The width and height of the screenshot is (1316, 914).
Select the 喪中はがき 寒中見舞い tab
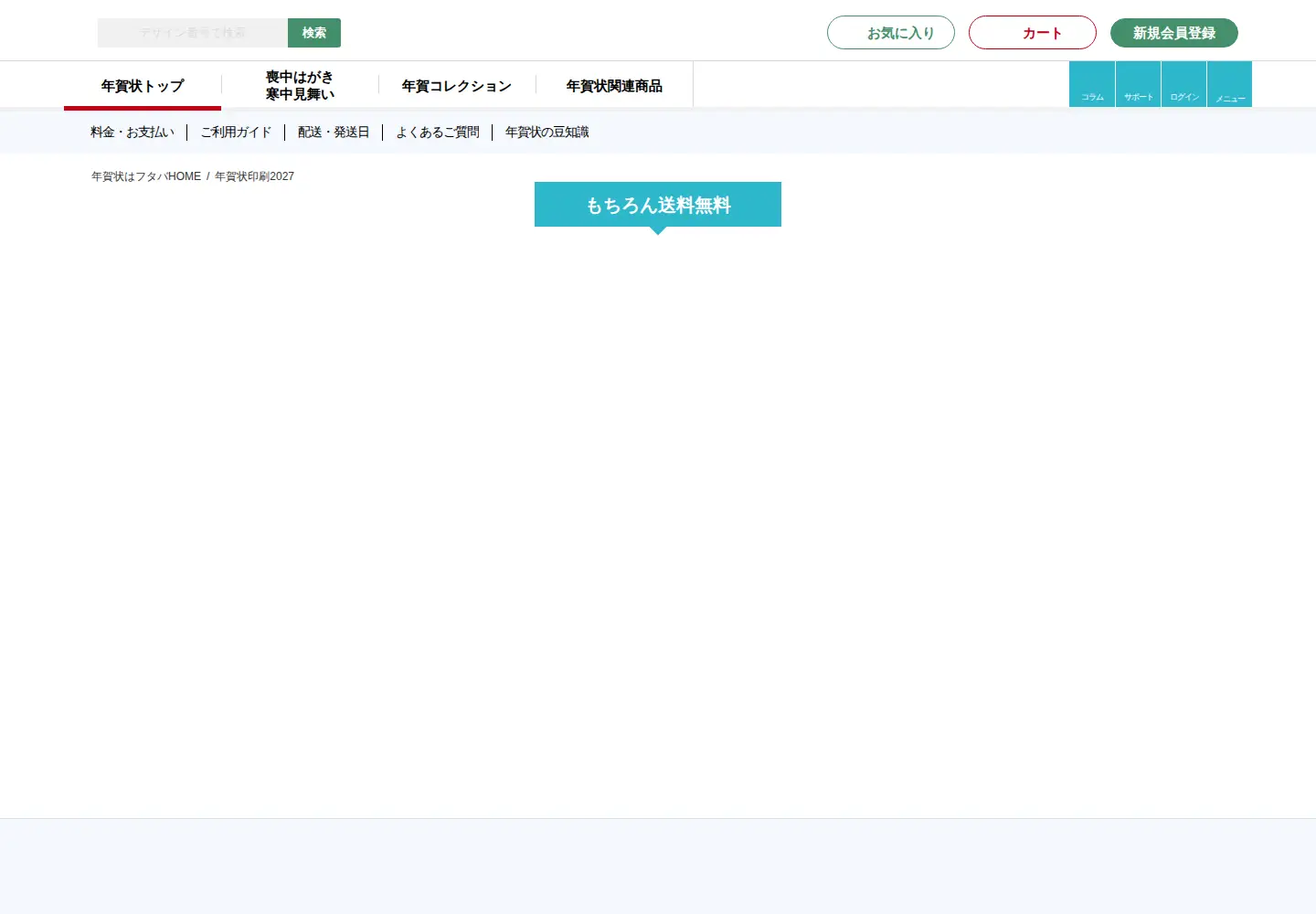coord(300,86)
